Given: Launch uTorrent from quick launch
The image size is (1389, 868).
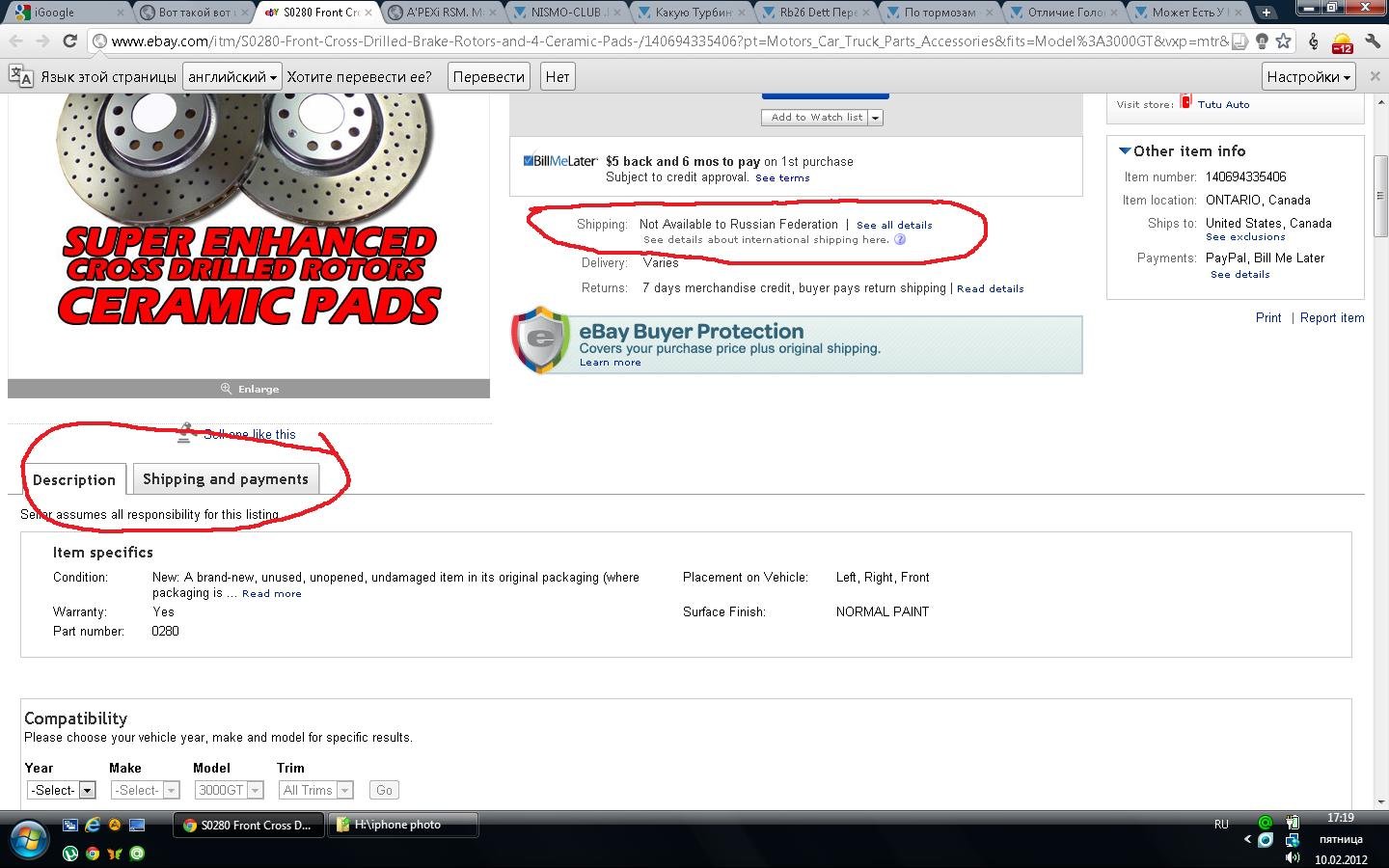Looking at the screenshot, I should [70, 853].
